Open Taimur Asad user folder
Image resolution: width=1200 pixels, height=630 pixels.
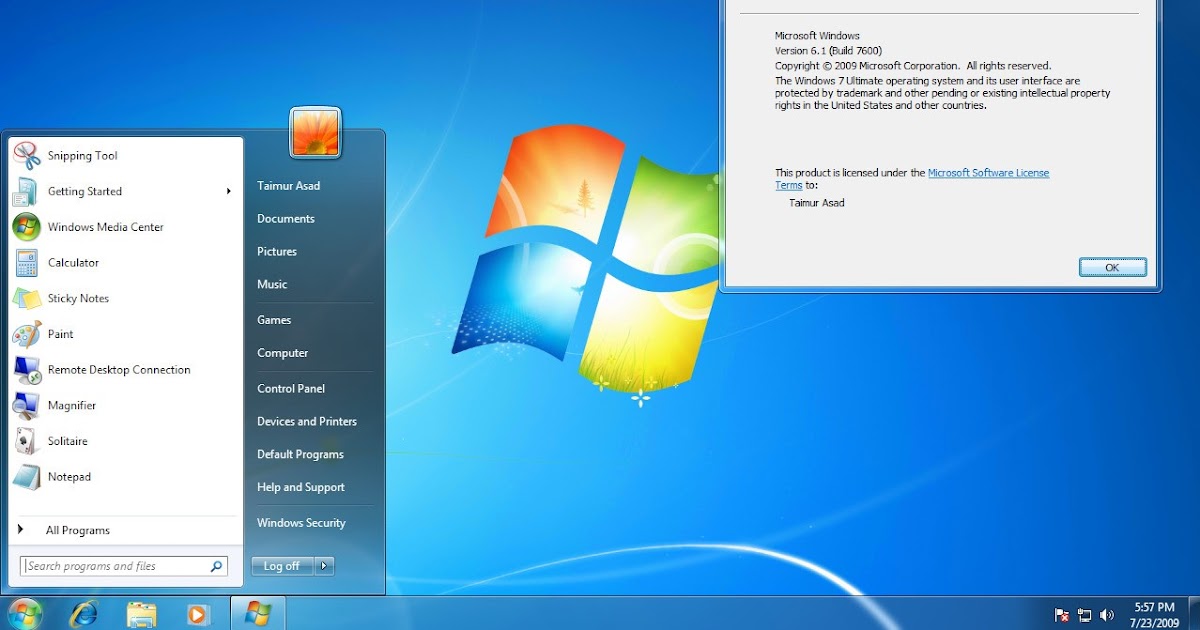[x=289, y=186]
